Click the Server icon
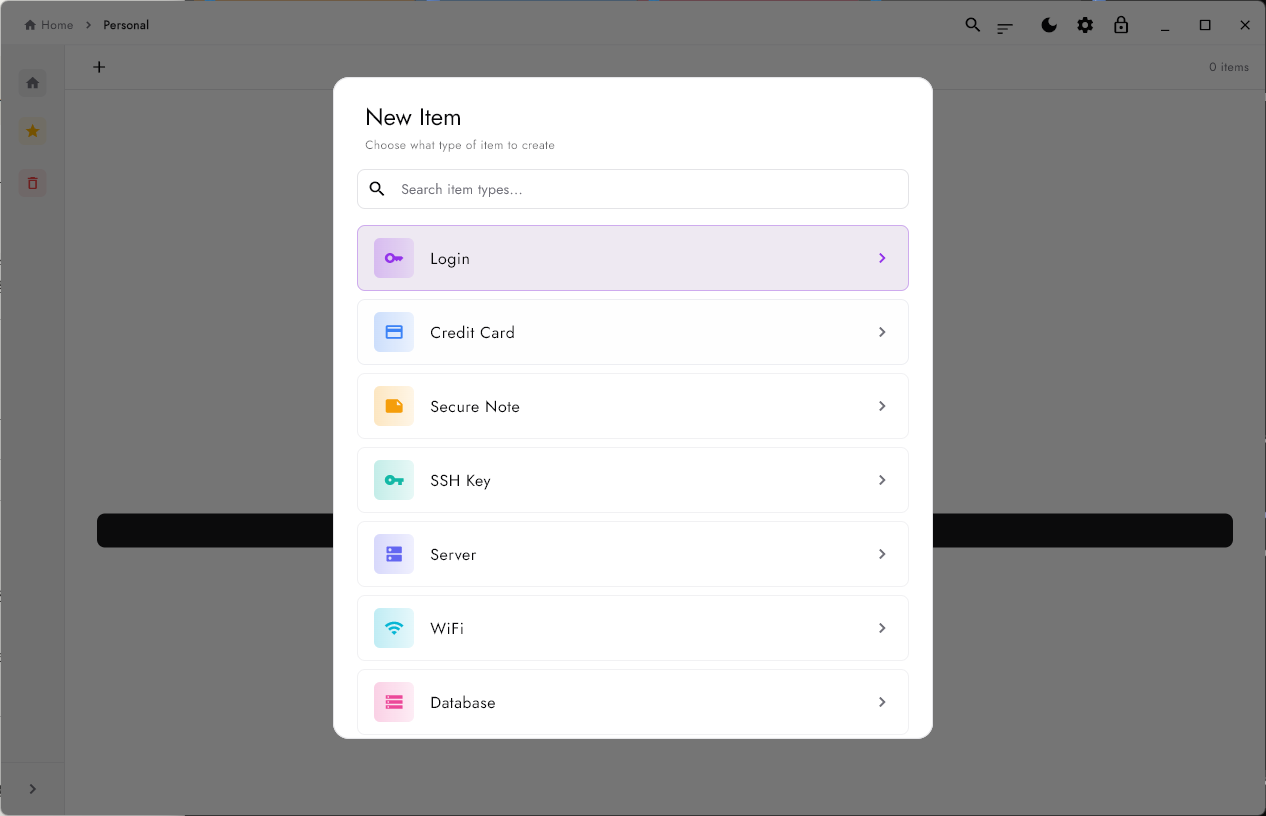 click(394, 554)
